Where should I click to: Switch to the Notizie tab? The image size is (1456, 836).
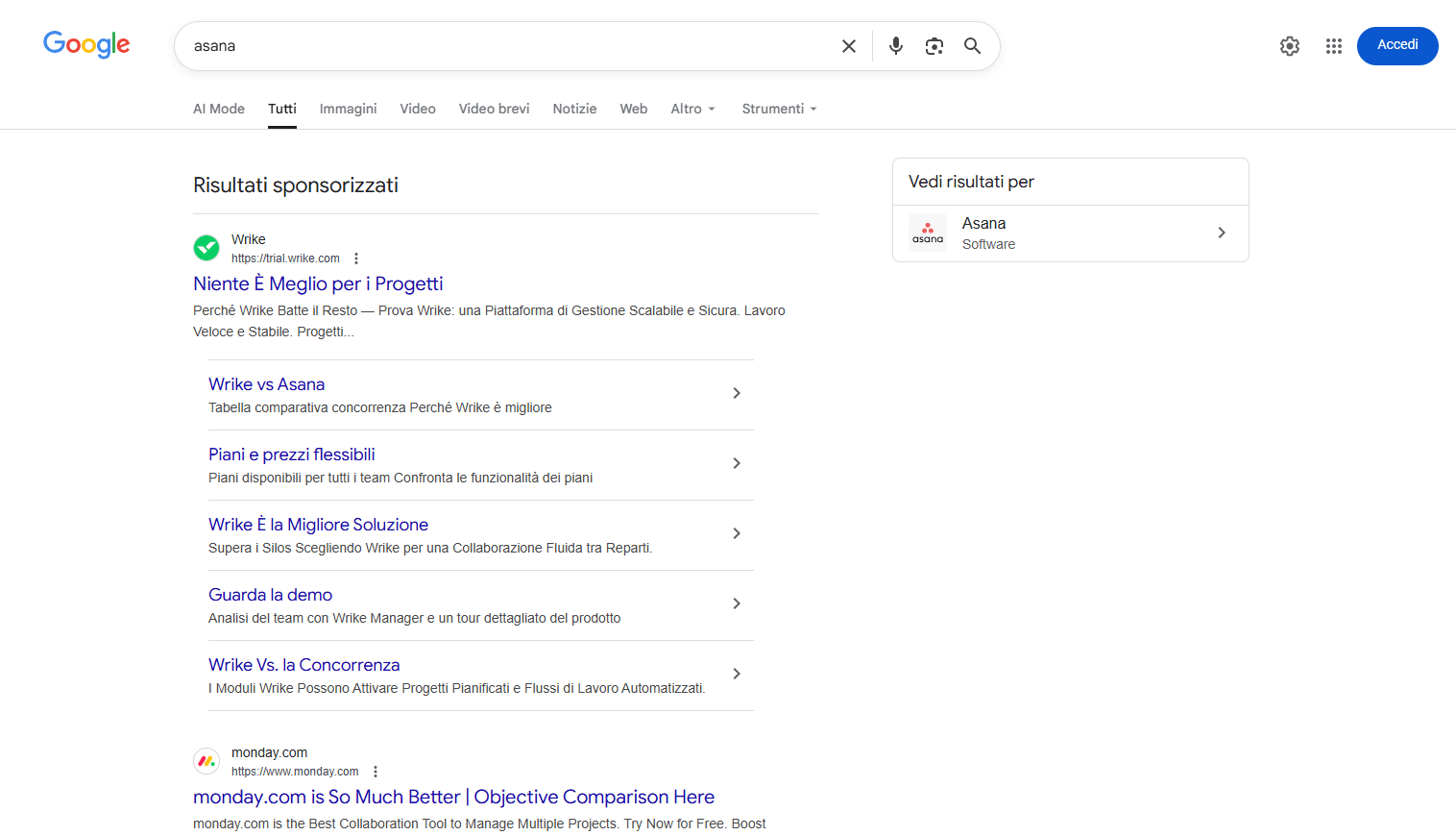(574, 109)
